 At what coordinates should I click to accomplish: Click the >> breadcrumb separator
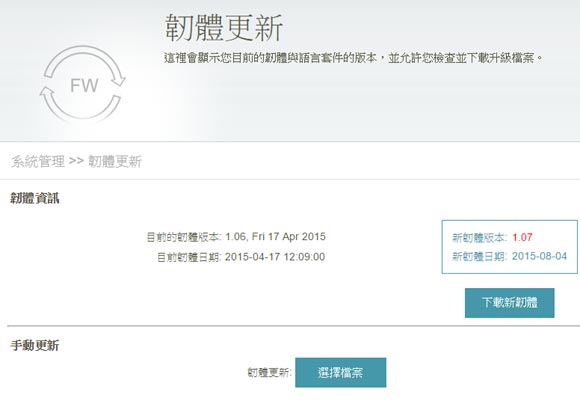76,161
